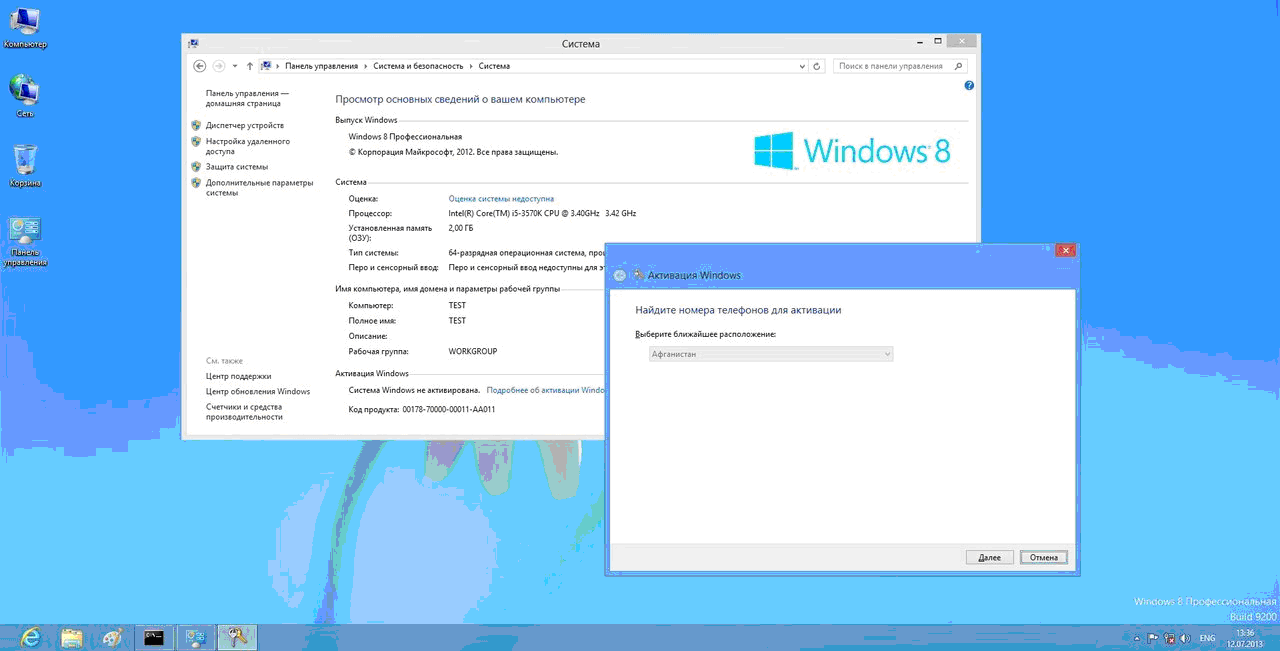Click the volume speaker icon in system tray
Screen dimensions: 1280x651
1185,637
